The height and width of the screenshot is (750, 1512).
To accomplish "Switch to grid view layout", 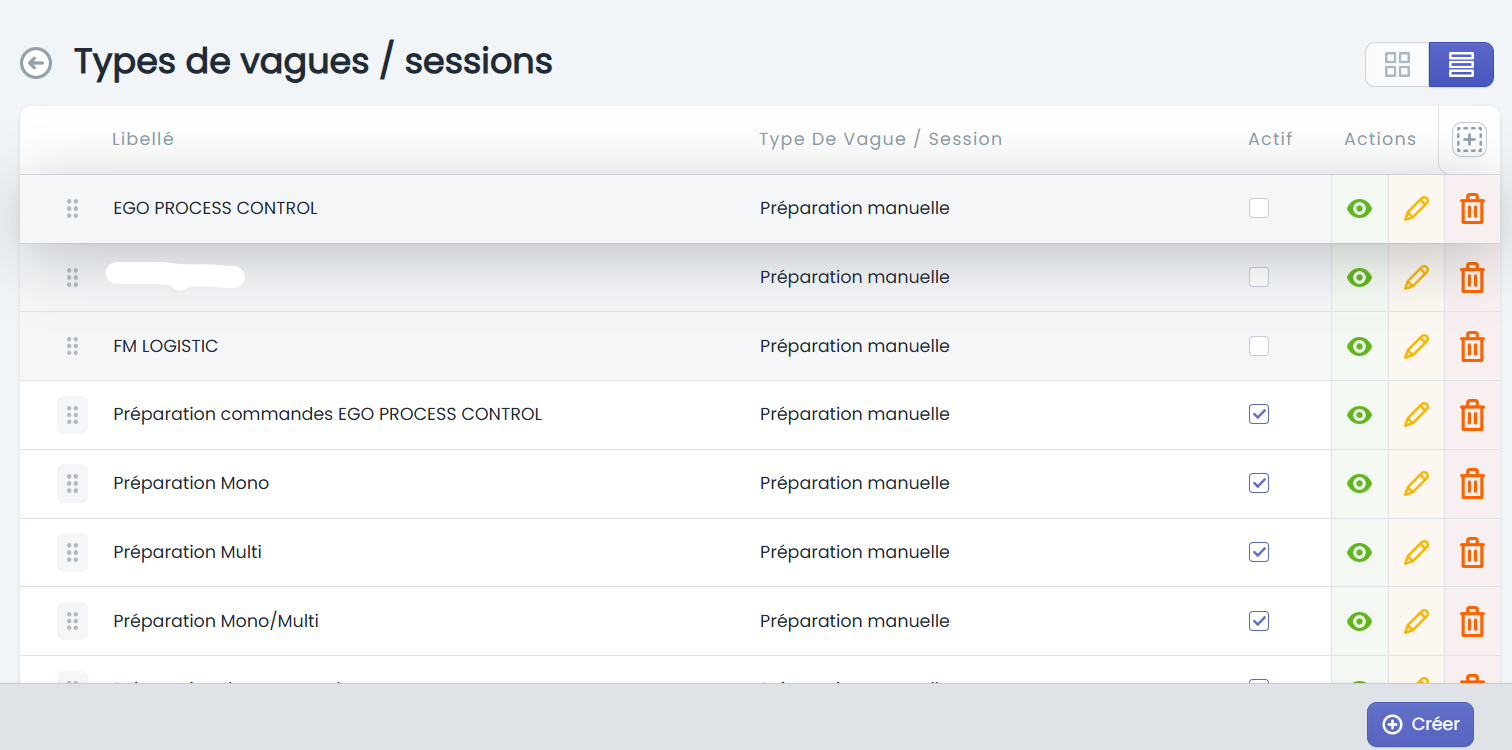I will point(1397,65).
